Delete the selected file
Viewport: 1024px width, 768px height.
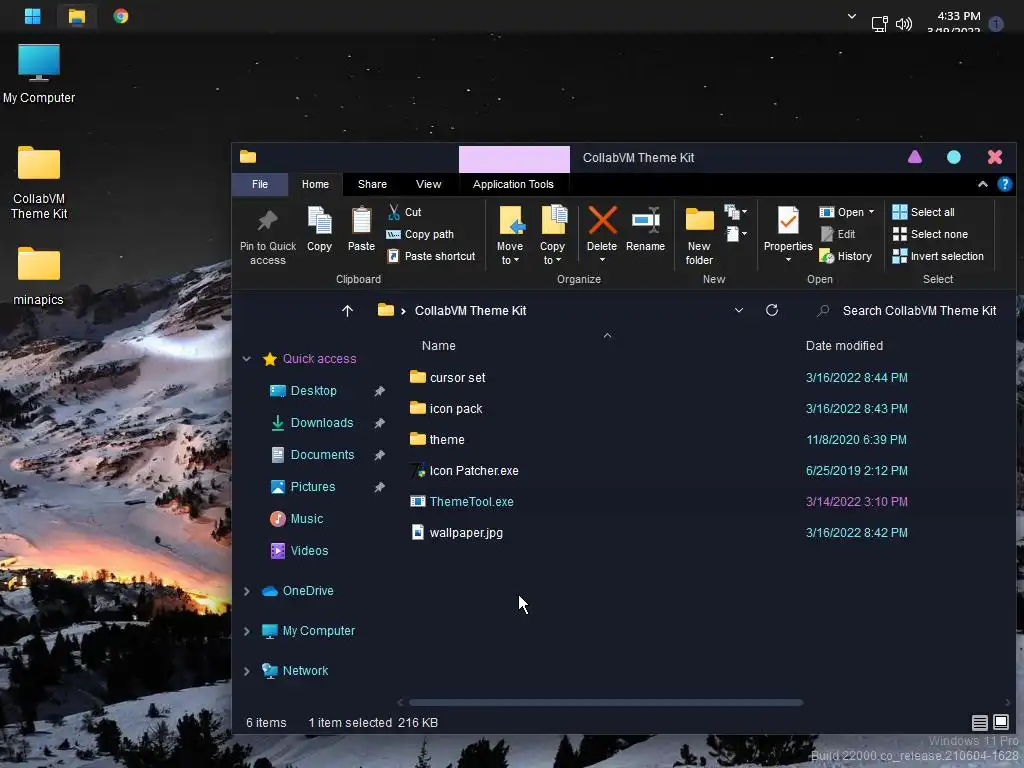tap(601, 229)
